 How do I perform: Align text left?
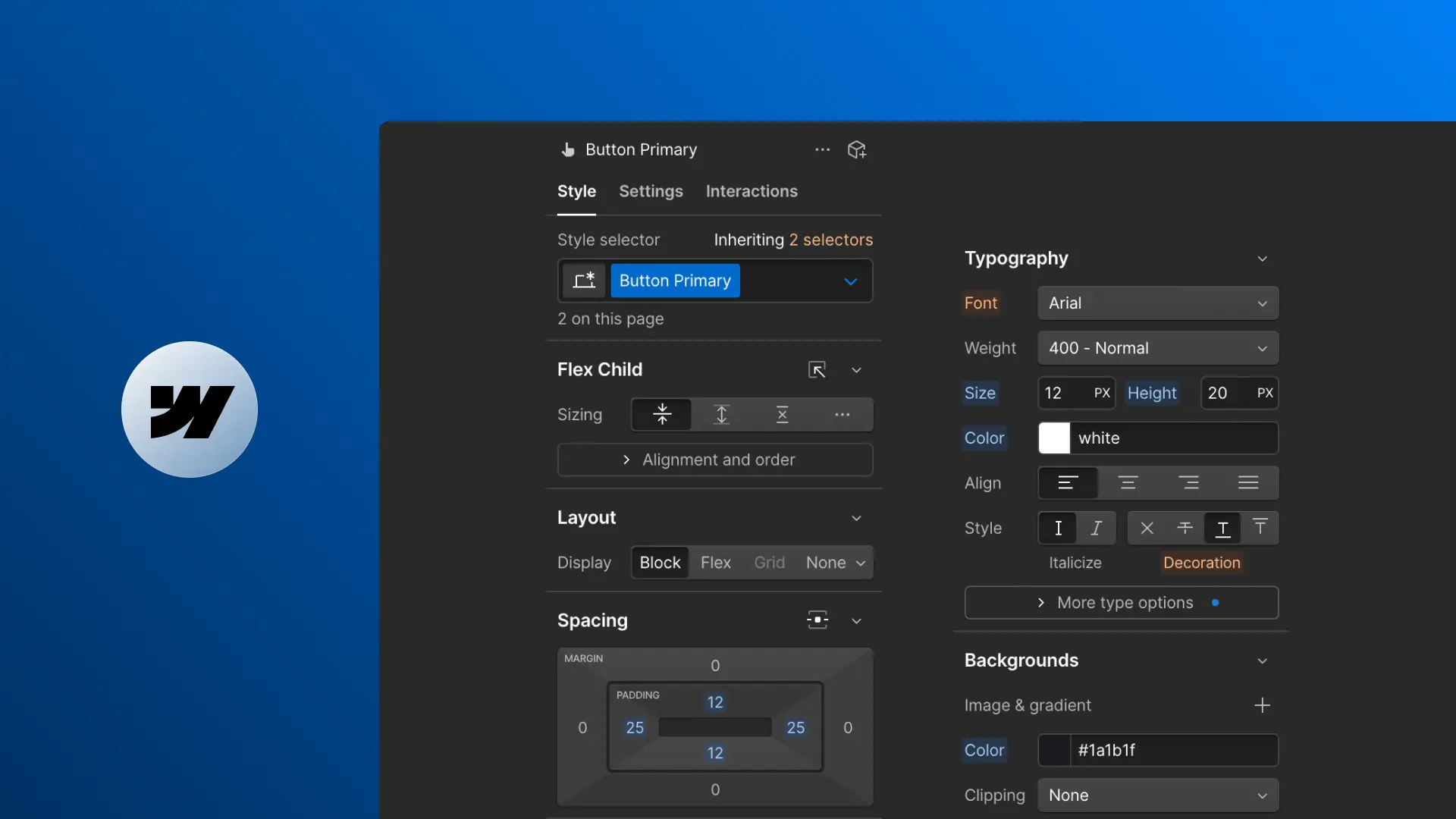pos(1068,483)
